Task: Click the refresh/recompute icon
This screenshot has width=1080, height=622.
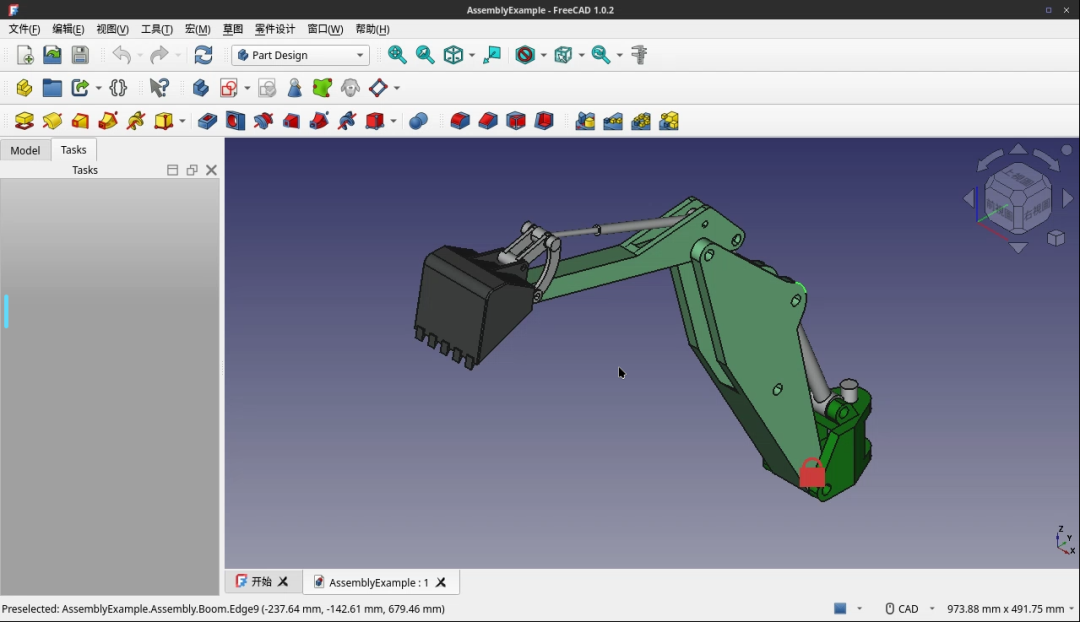Action: click(204, 55)
